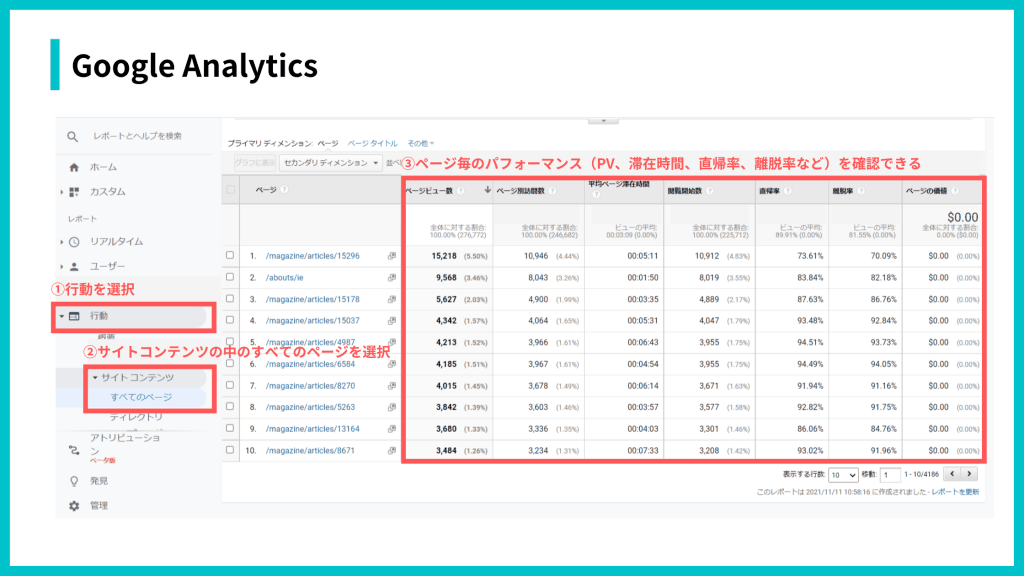Open /magazine/articles/15296 in new window icon
The width and height of the screenshot is (1024, 576).
coord(392,256)
